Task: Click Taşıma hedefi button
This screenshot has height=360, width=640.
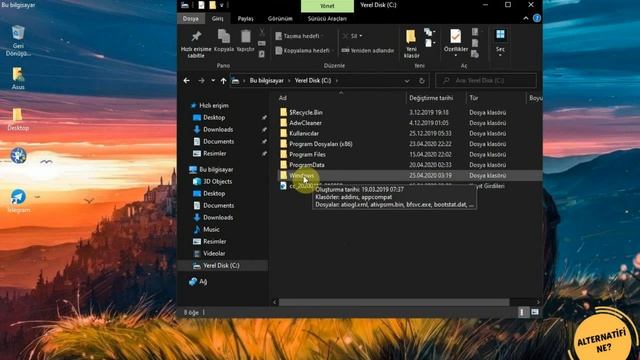Action: [298, 36]
